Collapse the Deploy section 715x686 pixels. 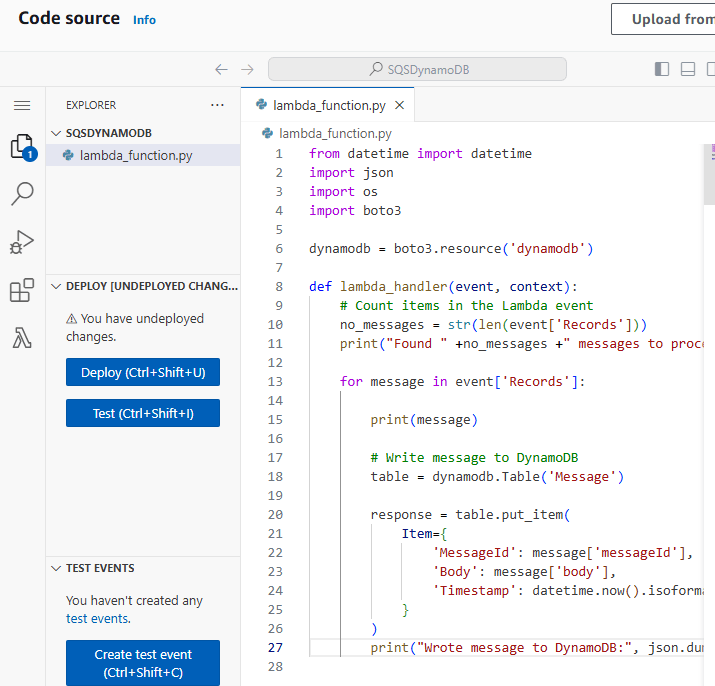(x=56, y=286)
